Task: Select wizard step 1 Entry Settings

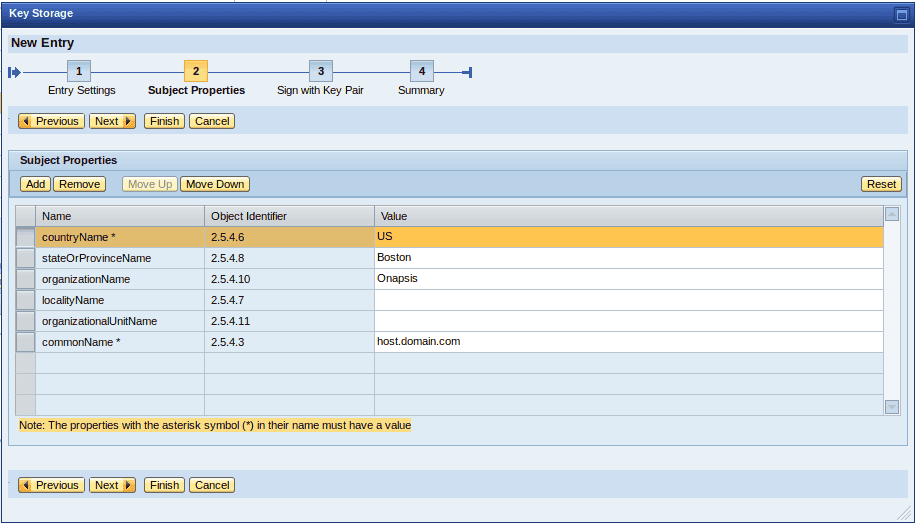Action: click(x=79, y=71)
